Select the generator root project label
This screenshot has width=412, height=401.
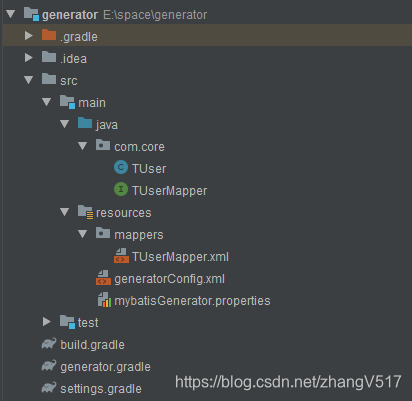point(70,15)
